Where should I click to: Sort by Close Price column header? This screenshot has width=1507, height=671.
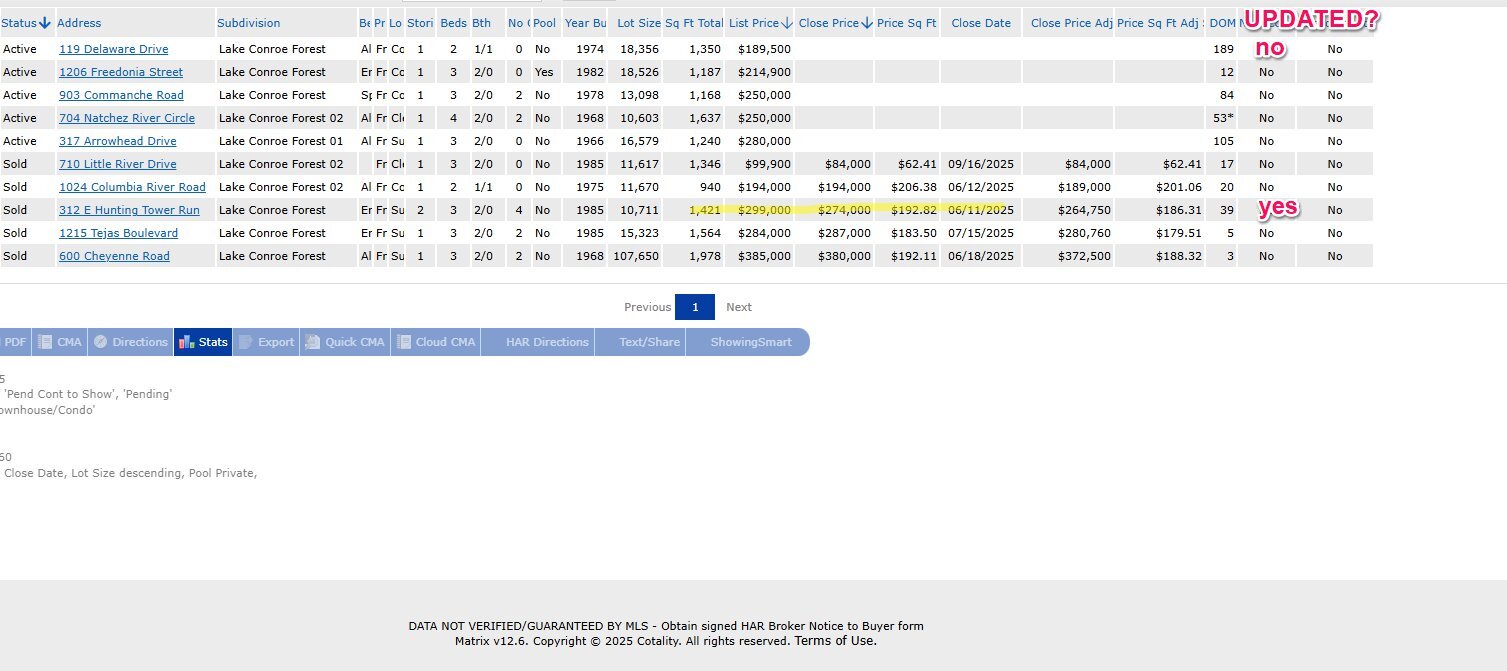coord(828,23)
